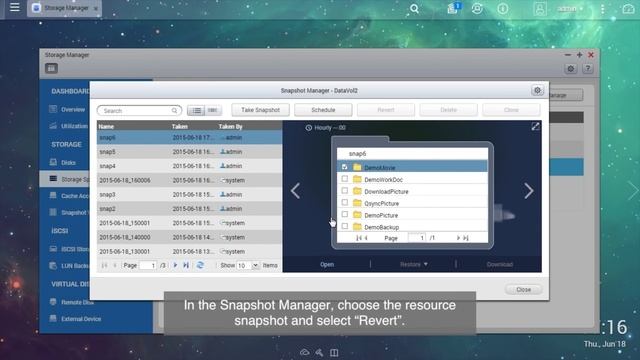Check the DemoPicture folder checkbox
640x360 pixels.
pyautogui.click(x=344, y=214)
